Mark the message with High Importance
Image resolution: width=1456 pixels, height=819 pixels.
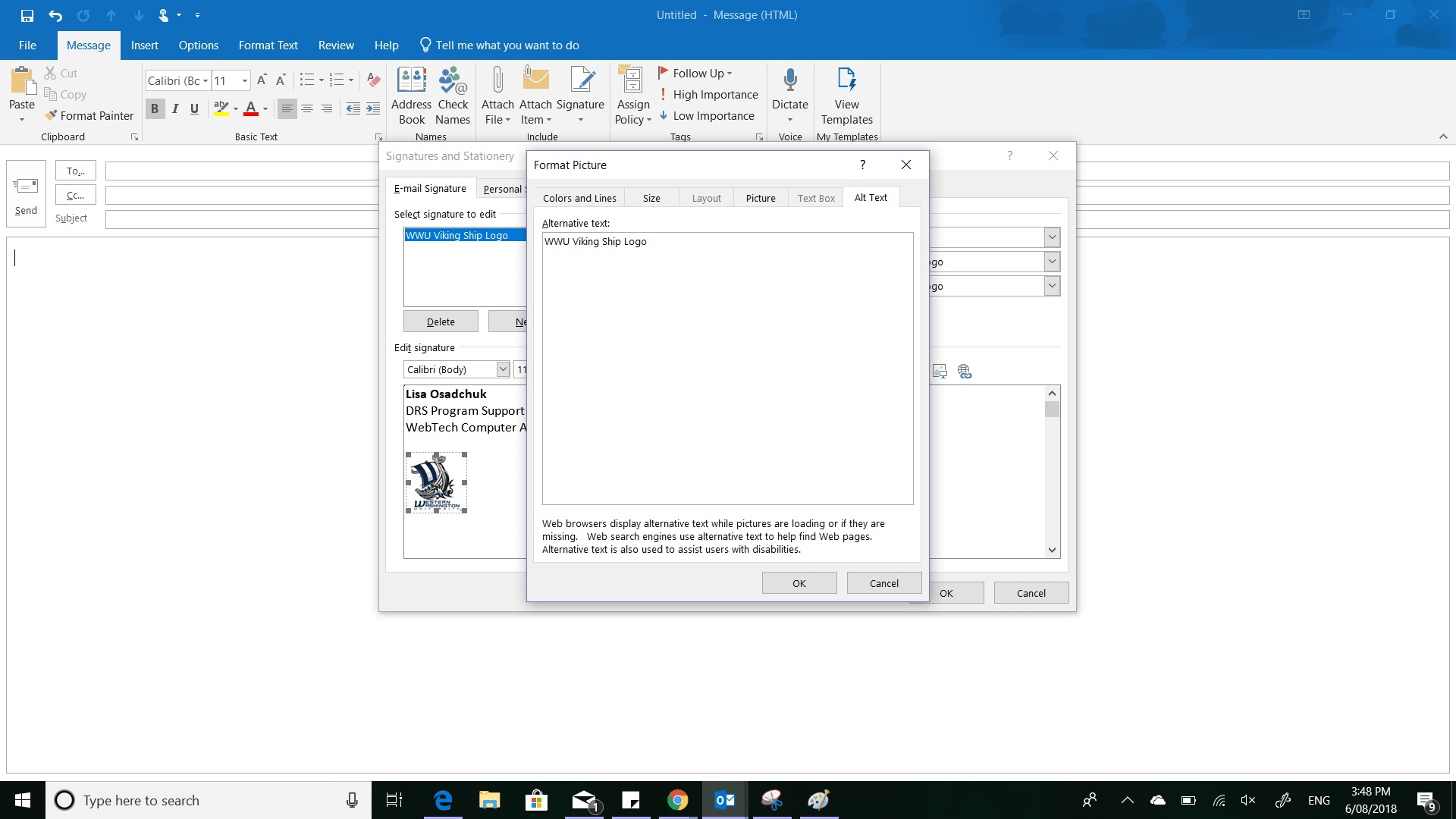(709, 94)
